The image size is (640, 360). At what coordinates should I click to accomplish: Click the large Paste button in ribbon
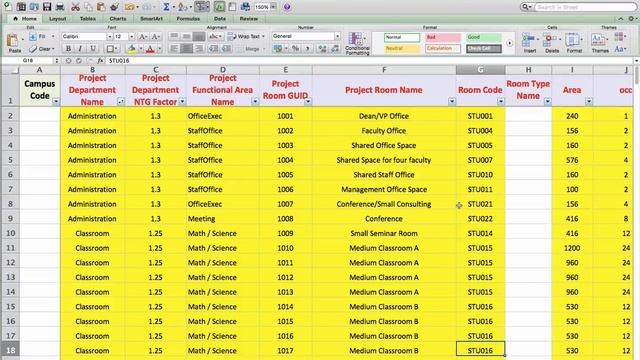tap(14, 43)
